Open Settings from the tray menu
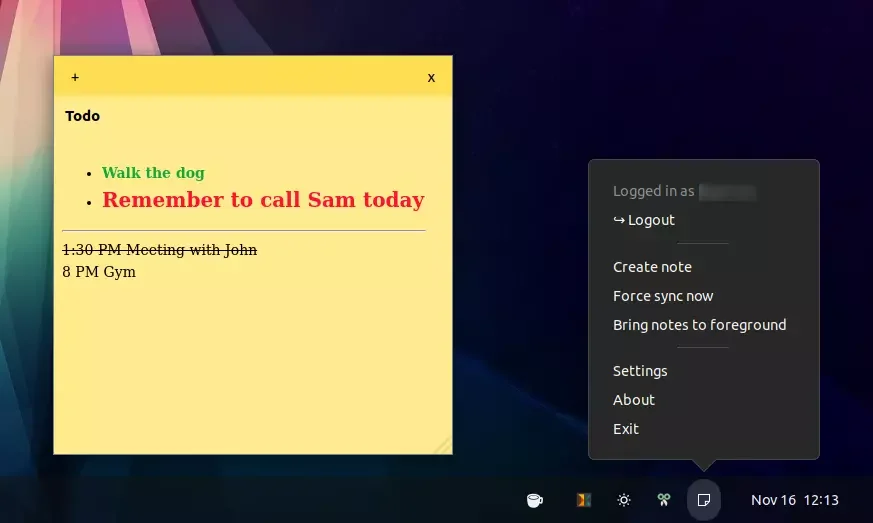Viewport: 873px width, 523px height. click(640, 371)
